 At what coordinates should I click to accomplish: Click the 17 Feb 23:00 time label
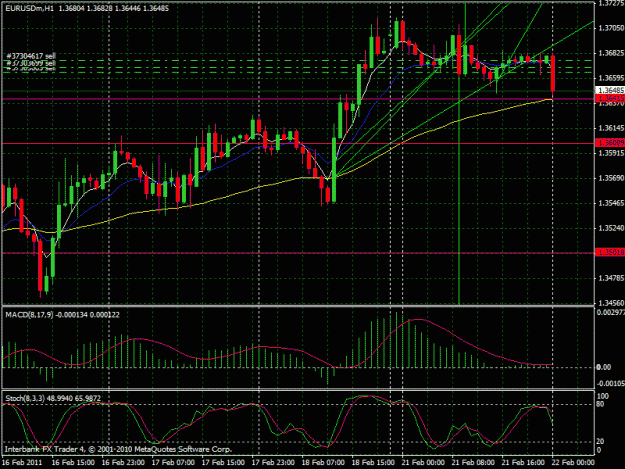273,463
